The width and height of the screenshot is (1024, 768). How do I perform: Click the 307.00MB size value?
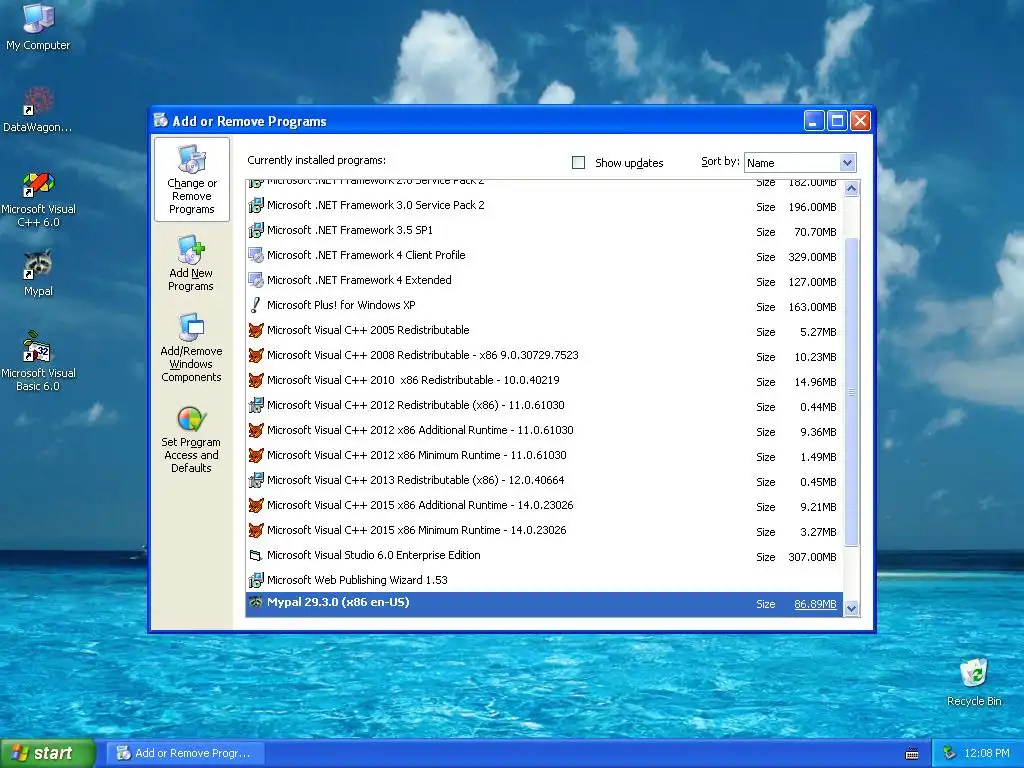pos(812,557)
